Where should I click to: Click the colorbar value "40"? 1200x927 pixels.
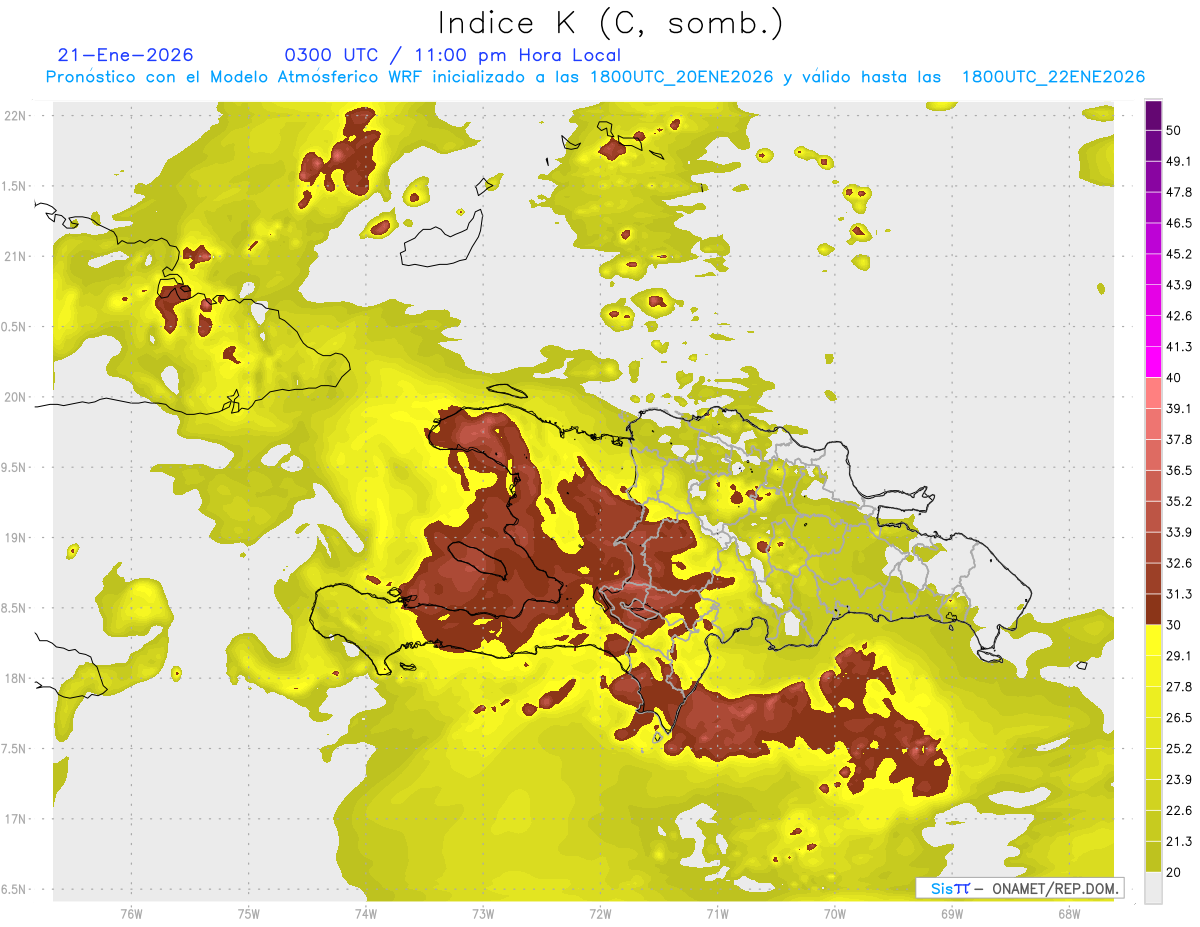[x=1175, y=378]
